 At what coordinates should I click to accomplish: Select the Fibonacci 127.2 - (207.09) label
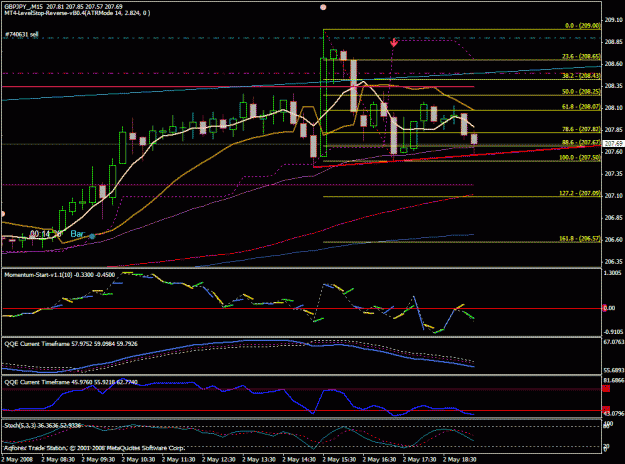point(580,193)
